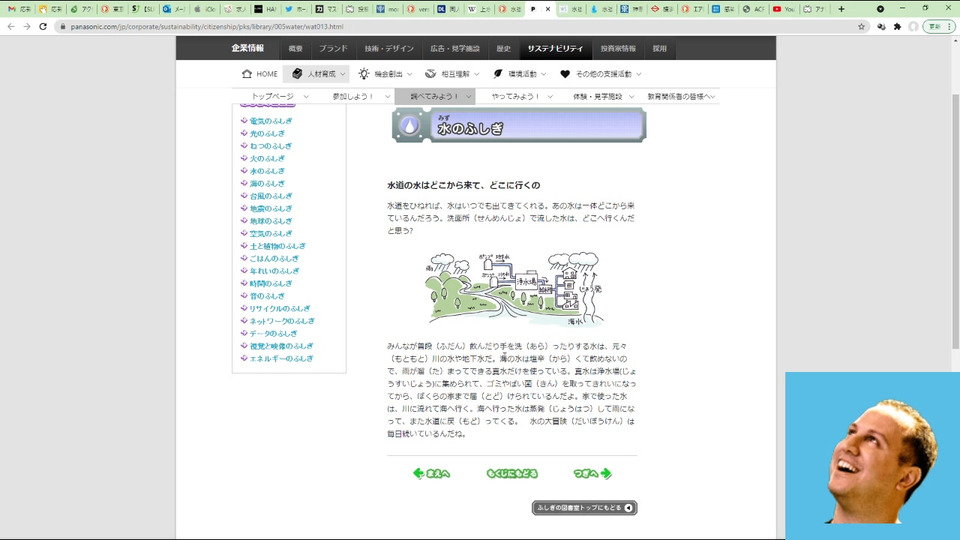This screenshot has height=540, width=960.
Task: Open the extensions puzzle-piece icon
Action: click(898, 26)
